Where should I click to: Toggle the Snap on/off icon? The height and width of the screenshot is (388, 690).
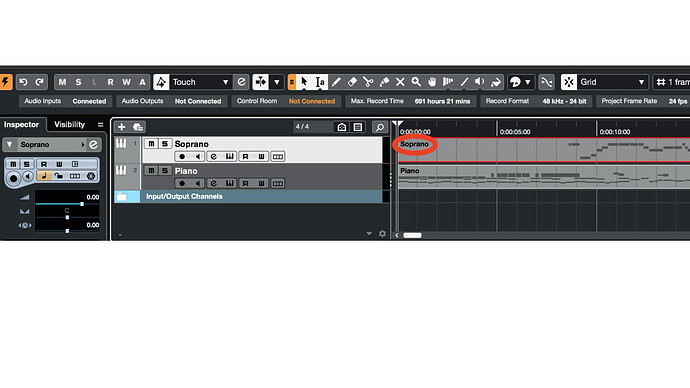click(x=569, y=82)
